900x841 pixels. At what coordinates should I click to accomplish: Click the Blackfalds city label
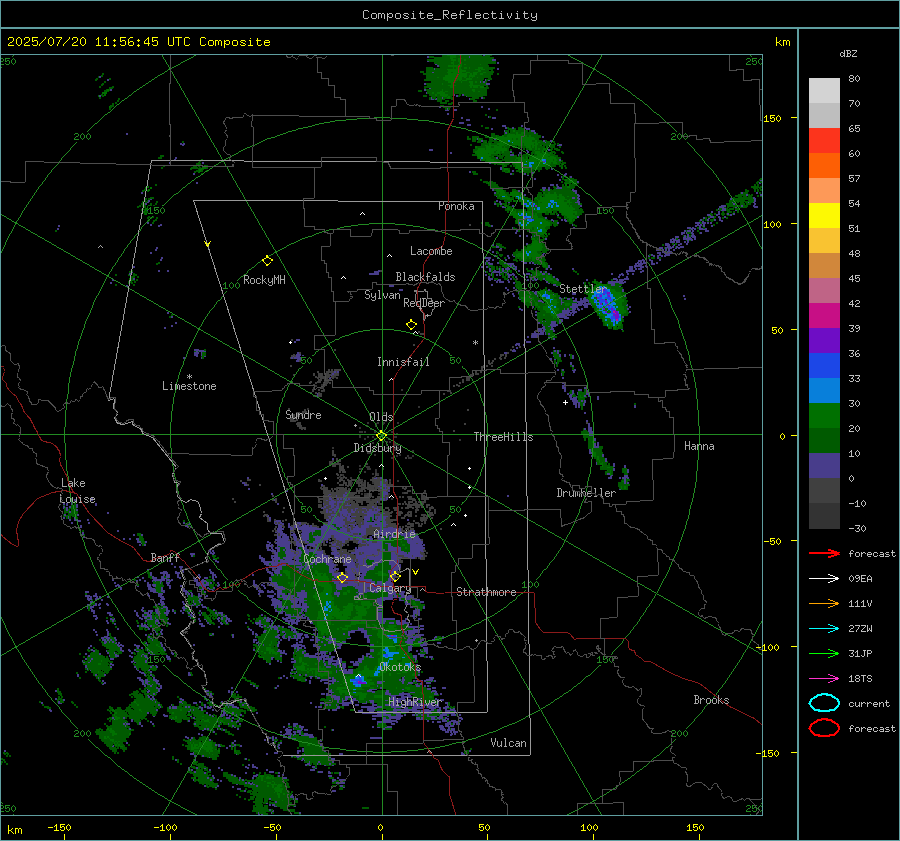point(425,277)
